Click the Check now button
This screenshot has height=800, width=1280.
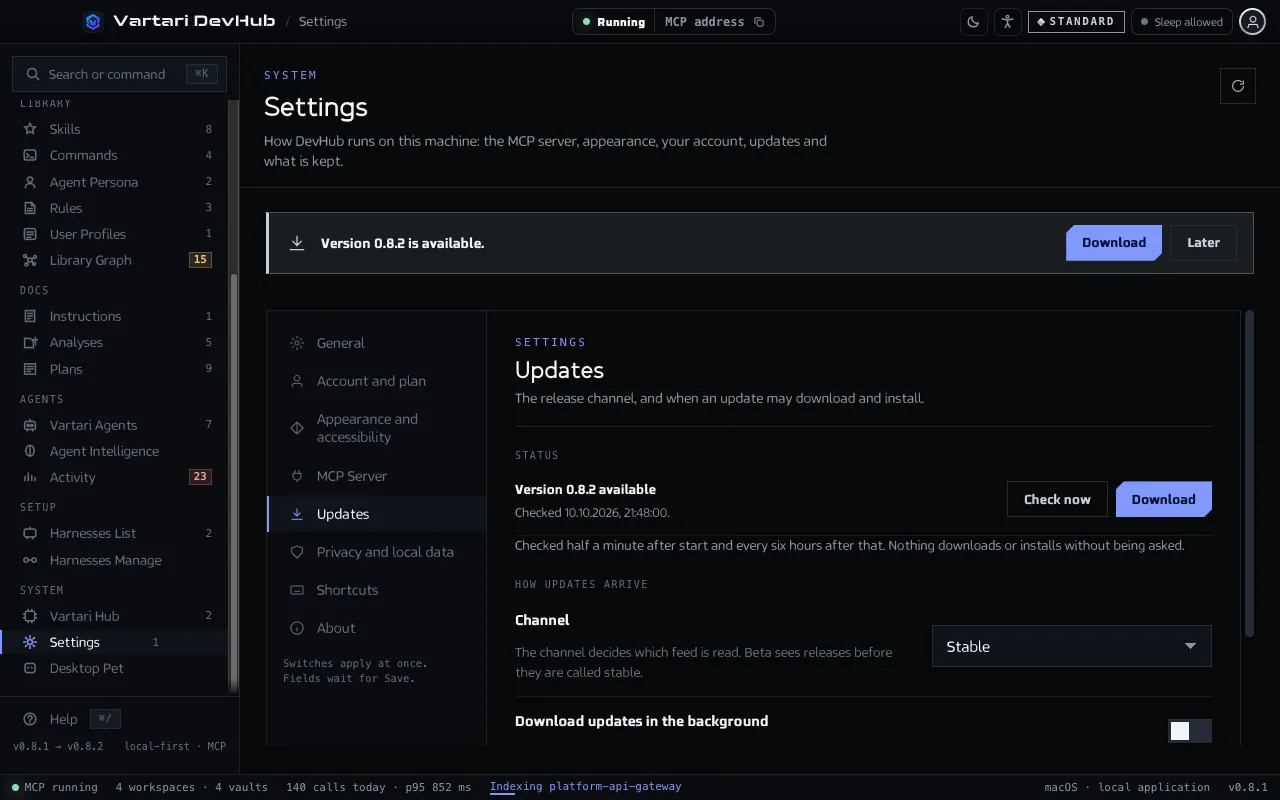click(1057, 499)
